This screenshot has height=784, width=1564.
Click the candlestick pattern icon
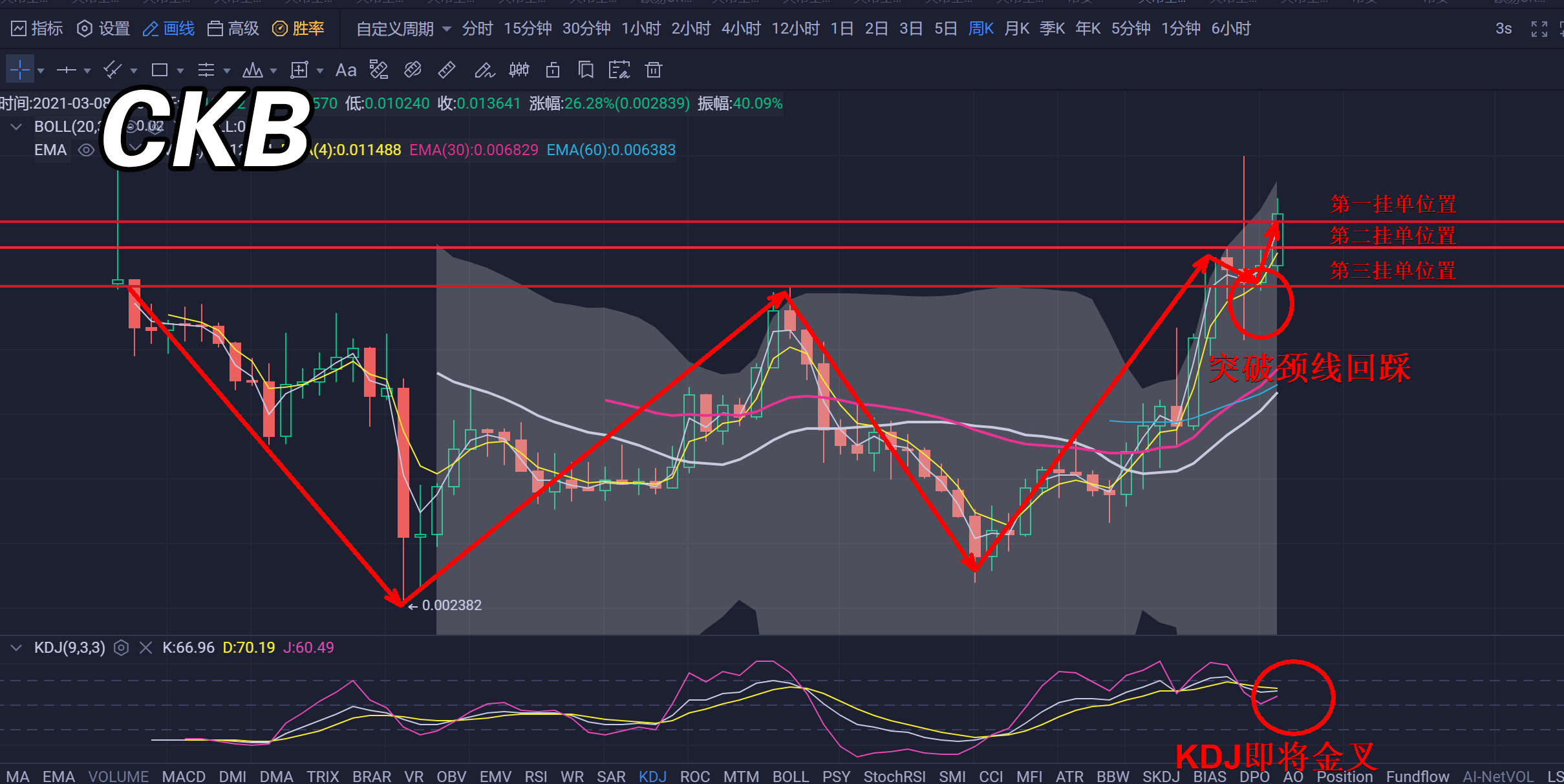[519, 70]
